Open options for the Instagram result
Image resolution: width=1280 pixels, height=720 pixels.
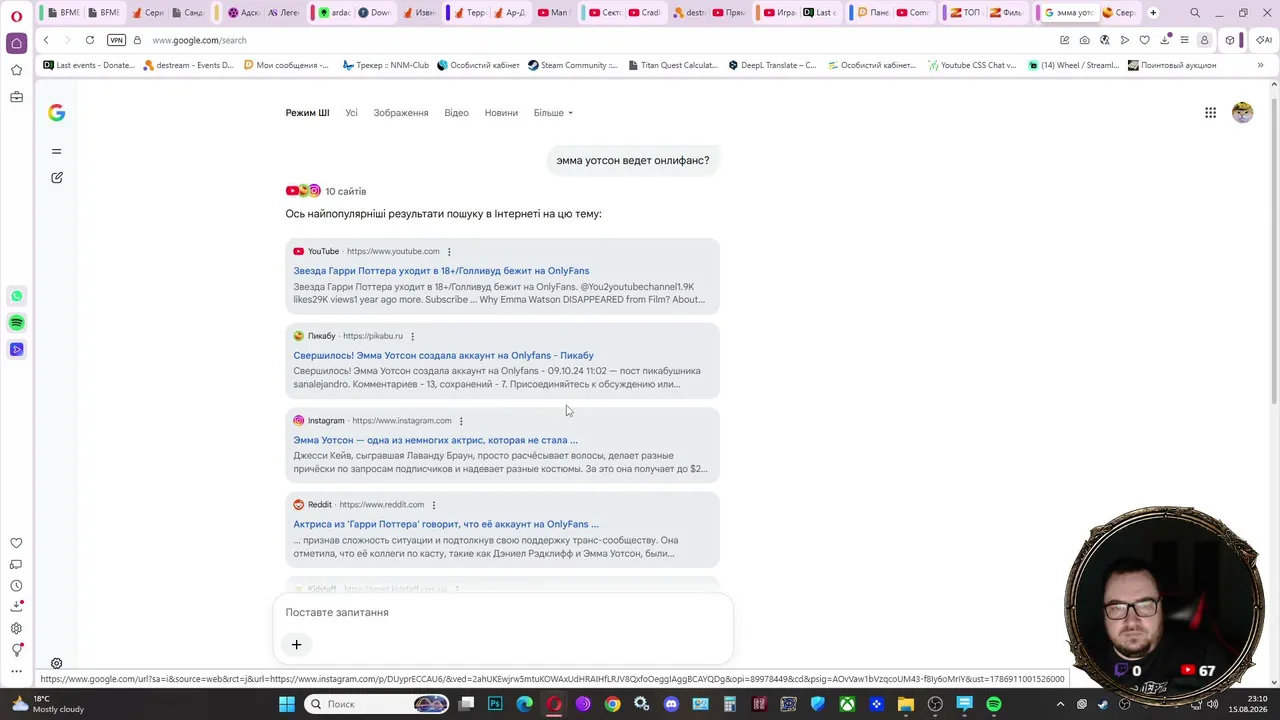click(461, 421)
